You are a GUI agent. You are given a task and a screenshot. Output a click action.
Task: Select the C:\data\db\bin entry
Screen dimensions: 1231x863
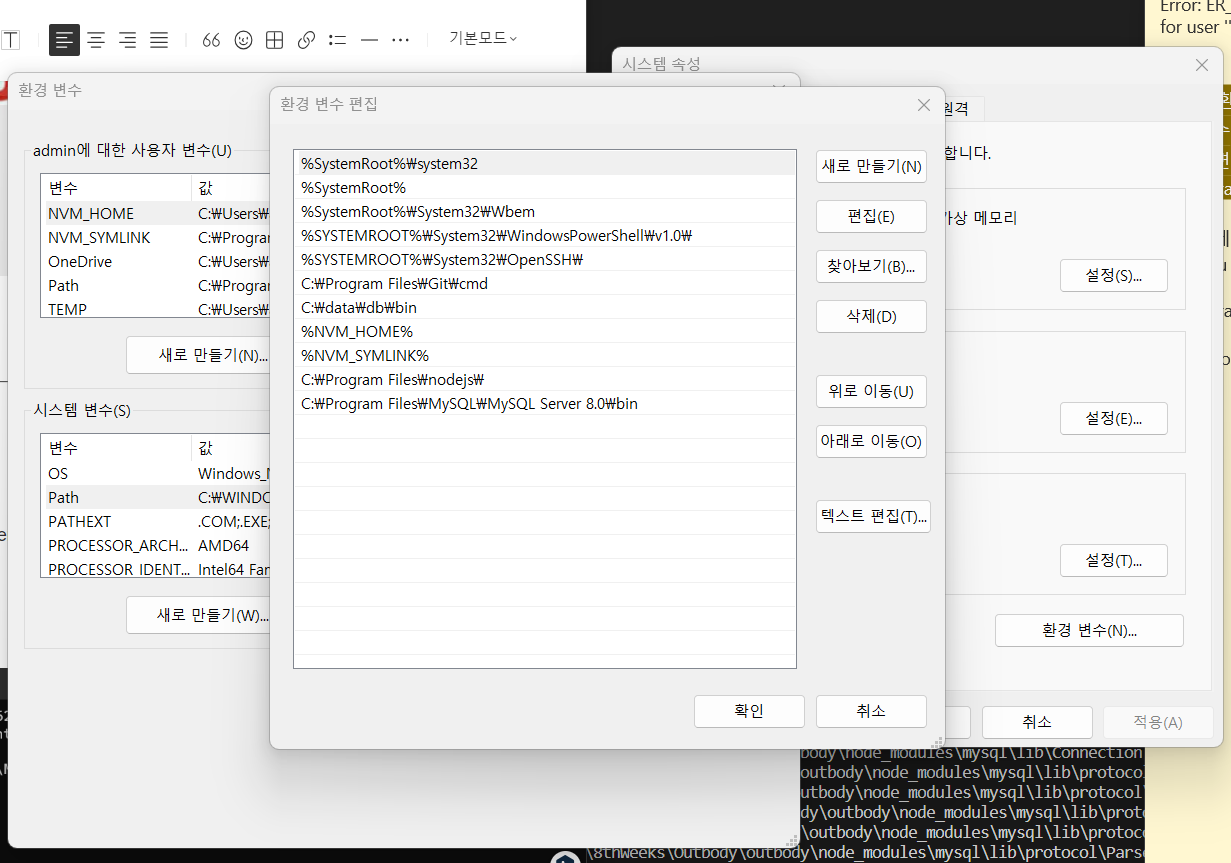tap(545, 307)
